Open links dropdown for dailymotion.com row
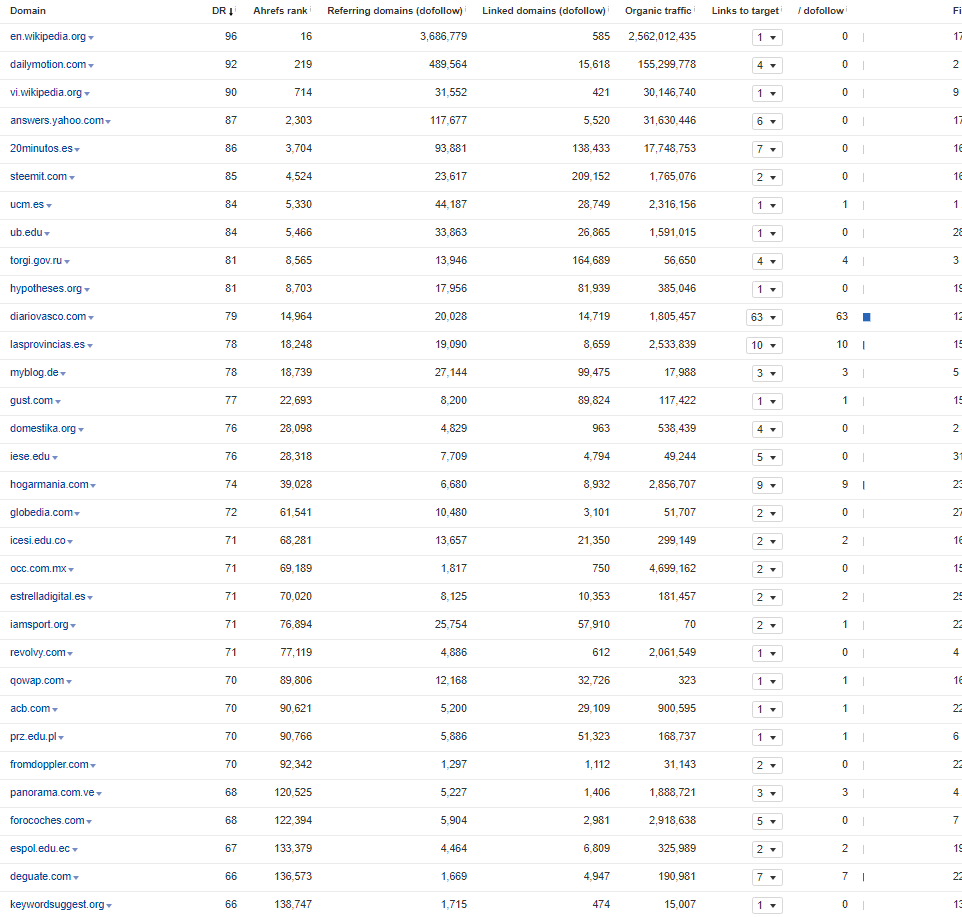 click(767, 65)
